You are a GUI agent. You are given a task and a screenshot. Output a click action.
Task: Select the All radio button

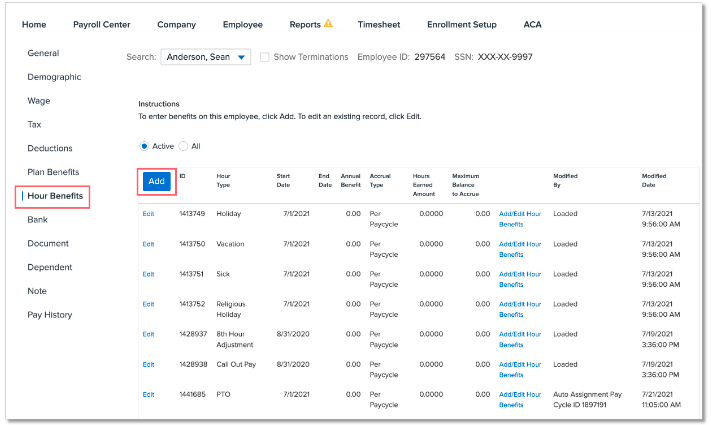coord(184,146)
